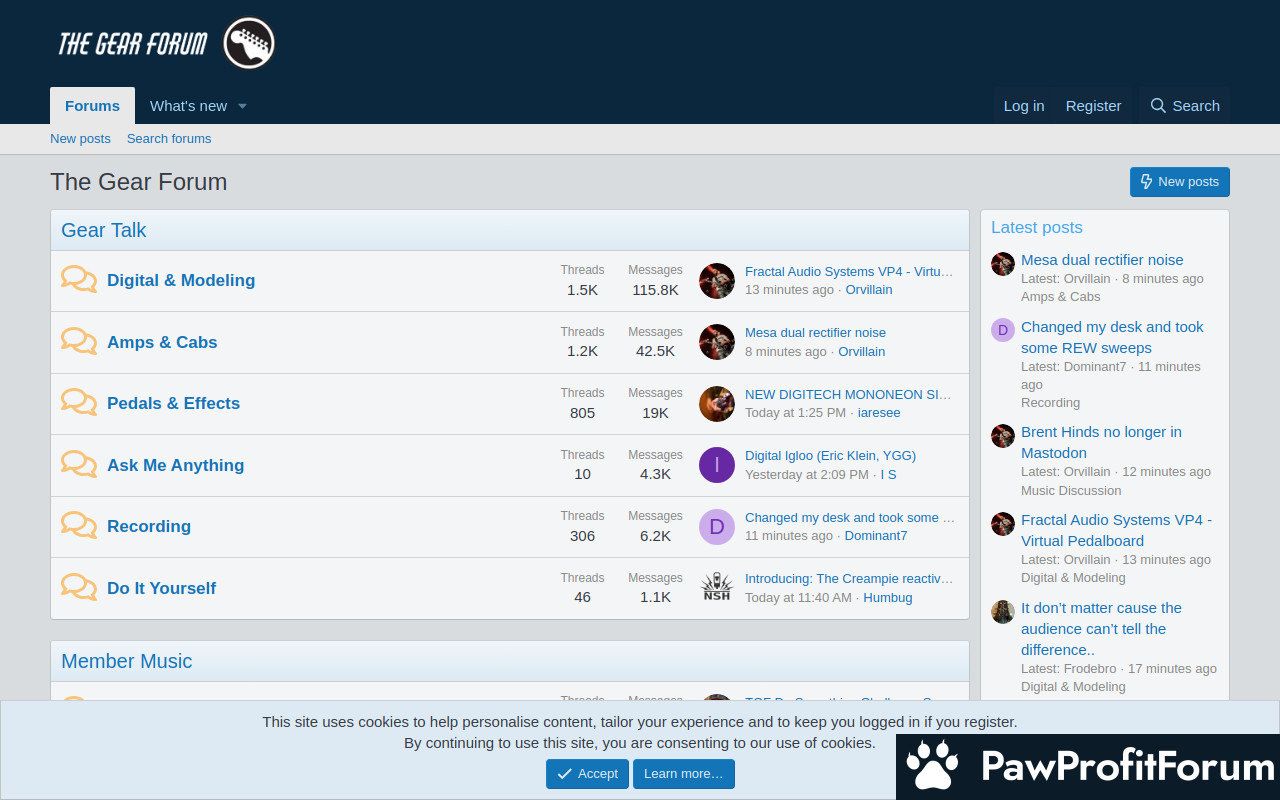
Task: Click the blue New posts button
Action: (x=1179, y=182)
